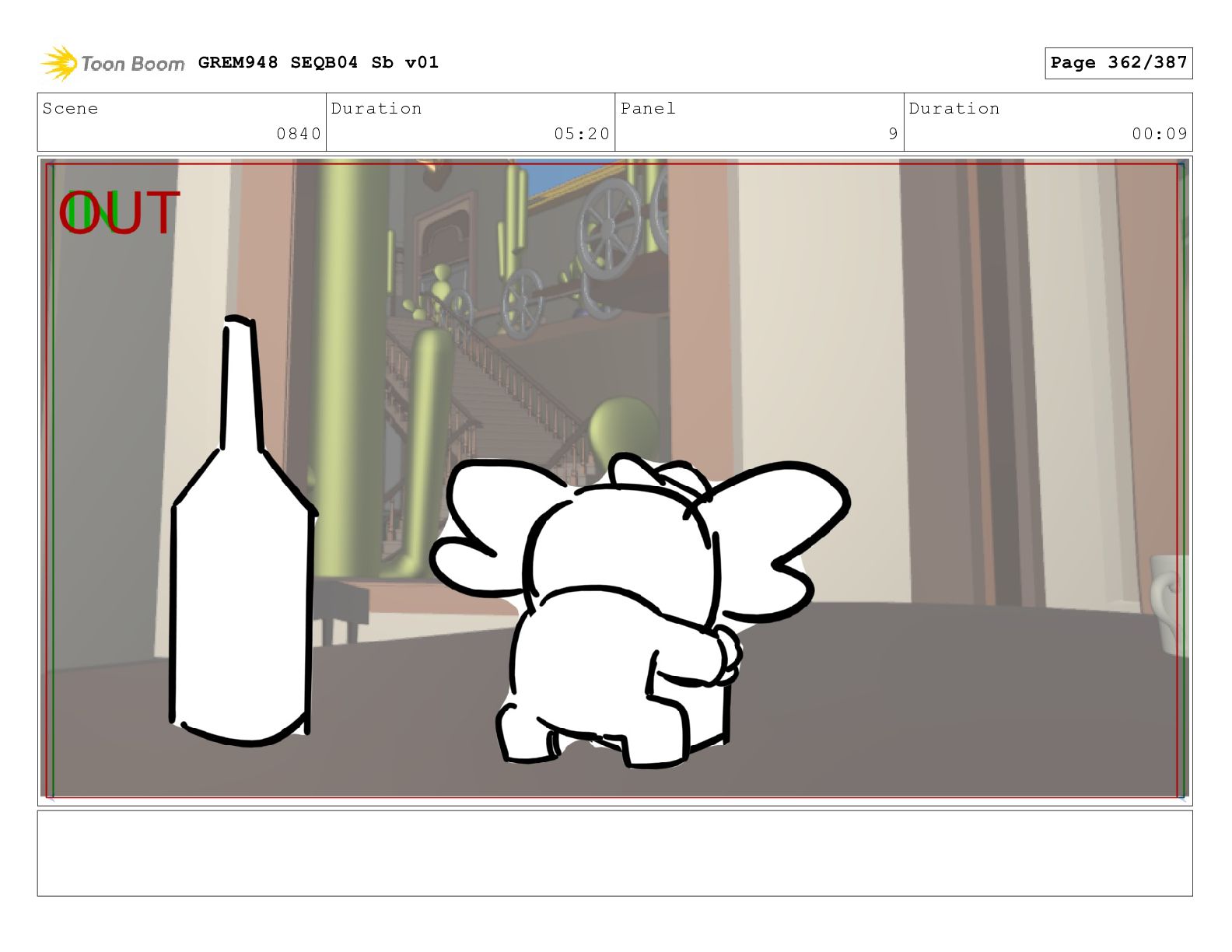Click the Scene label
The height and width of the screenshot is (952, 1232).
[71, 108]
